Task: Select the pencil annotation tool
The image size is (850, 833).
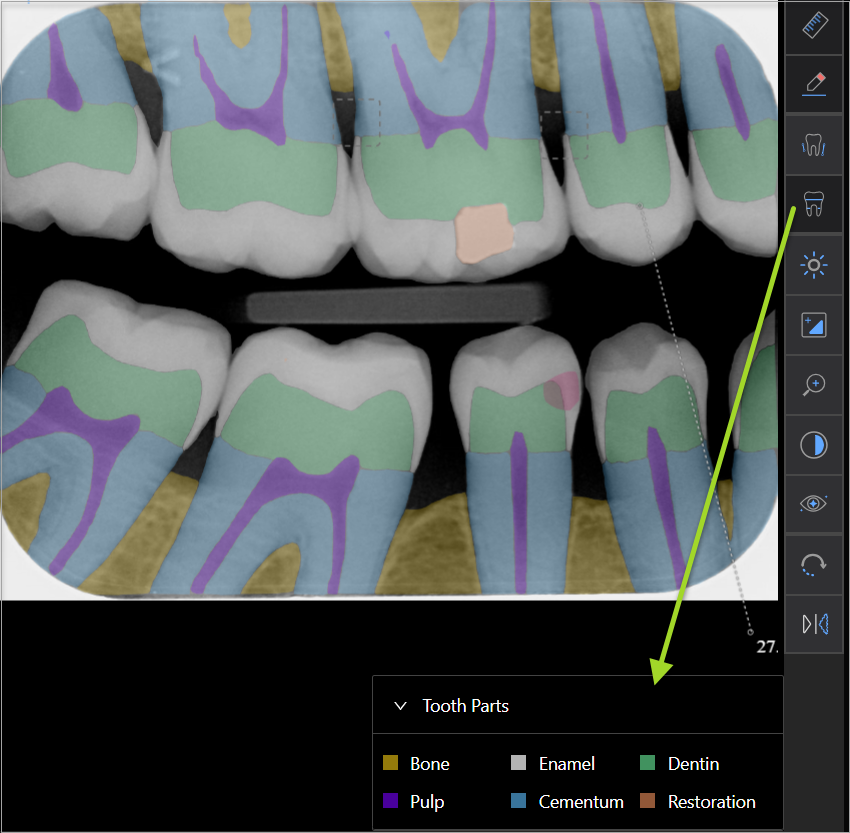Action: coord(814,85)
